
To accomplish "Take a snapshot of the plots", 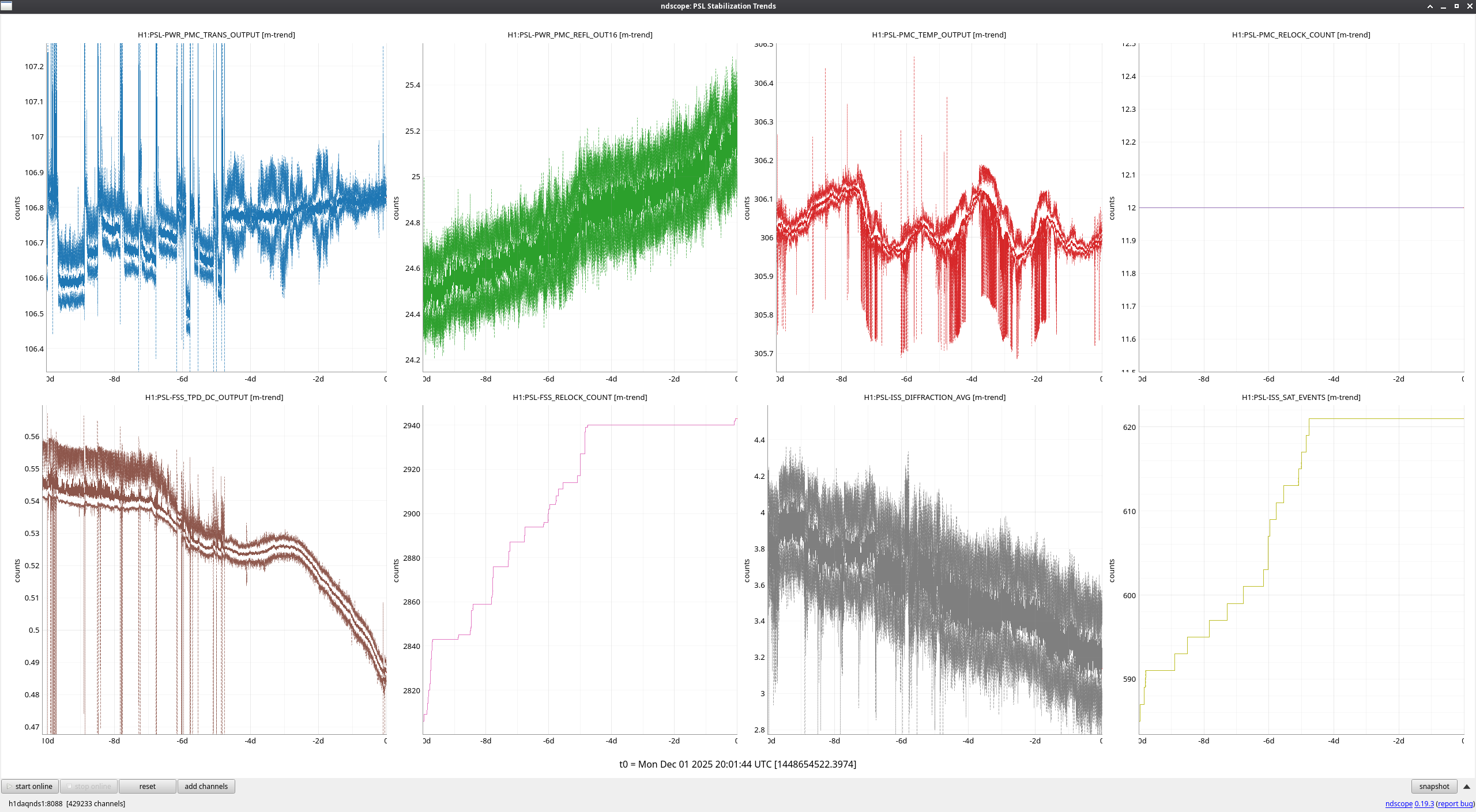I will point(1433,786).
